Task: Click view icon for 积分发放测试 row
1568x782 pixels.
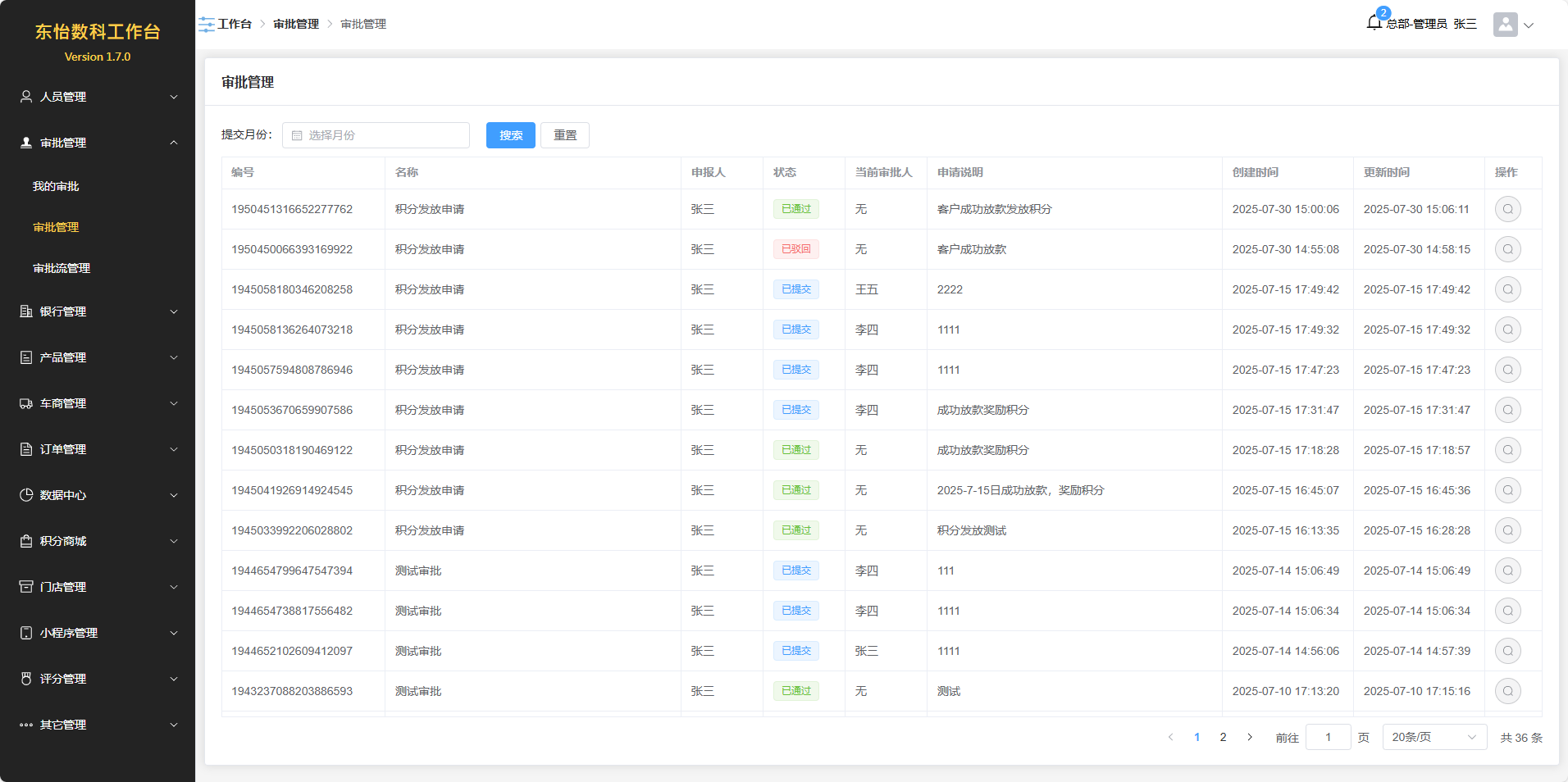Action: pyautogui.click(x=1507, y=530)
